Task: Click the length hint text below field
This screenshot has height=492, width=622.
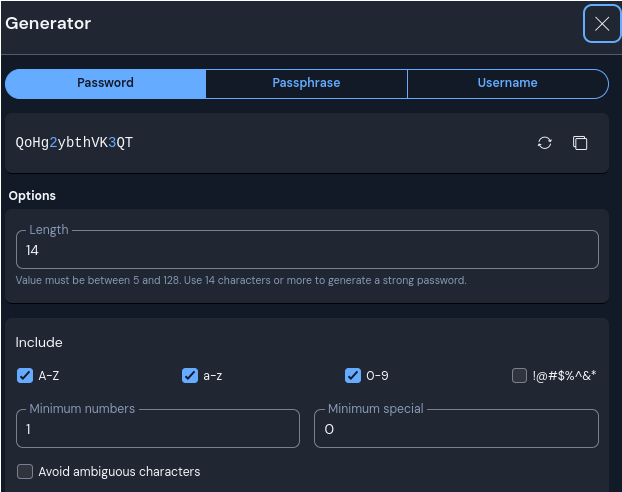Action: tap(241, 281)
